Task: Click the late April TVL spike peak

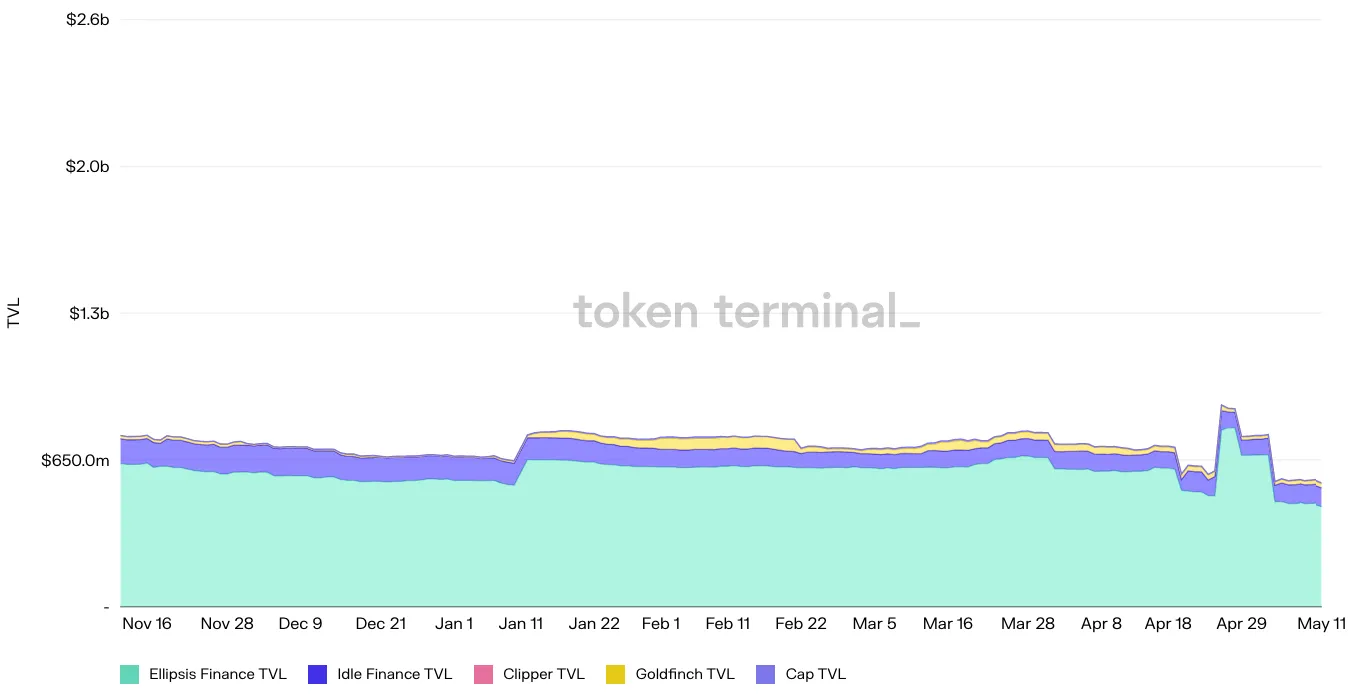Action: click(x=1223, y=405)
